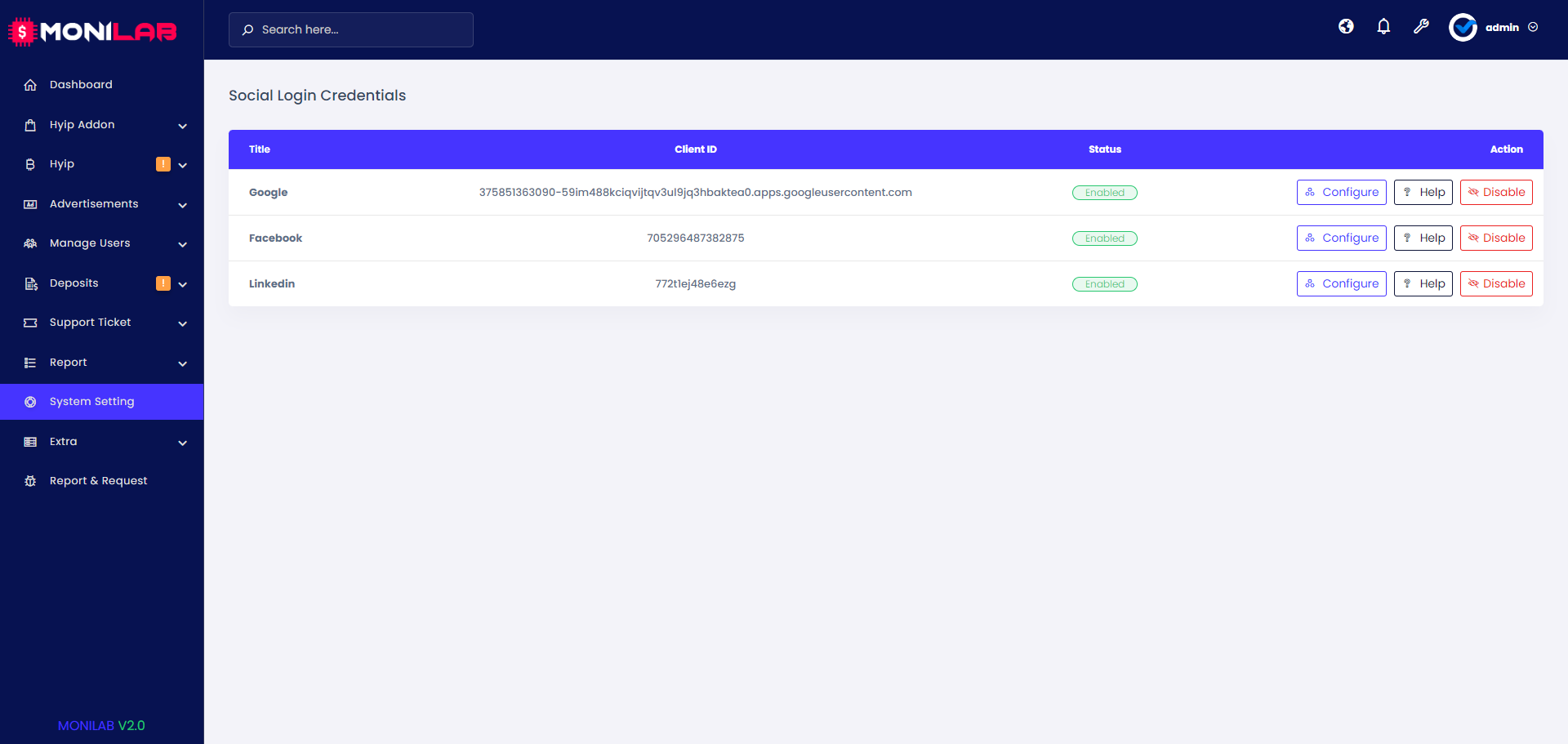Click the Manage Users group icon
The width and height of the screenshot is (1568, 744).
tap(30, 243)
